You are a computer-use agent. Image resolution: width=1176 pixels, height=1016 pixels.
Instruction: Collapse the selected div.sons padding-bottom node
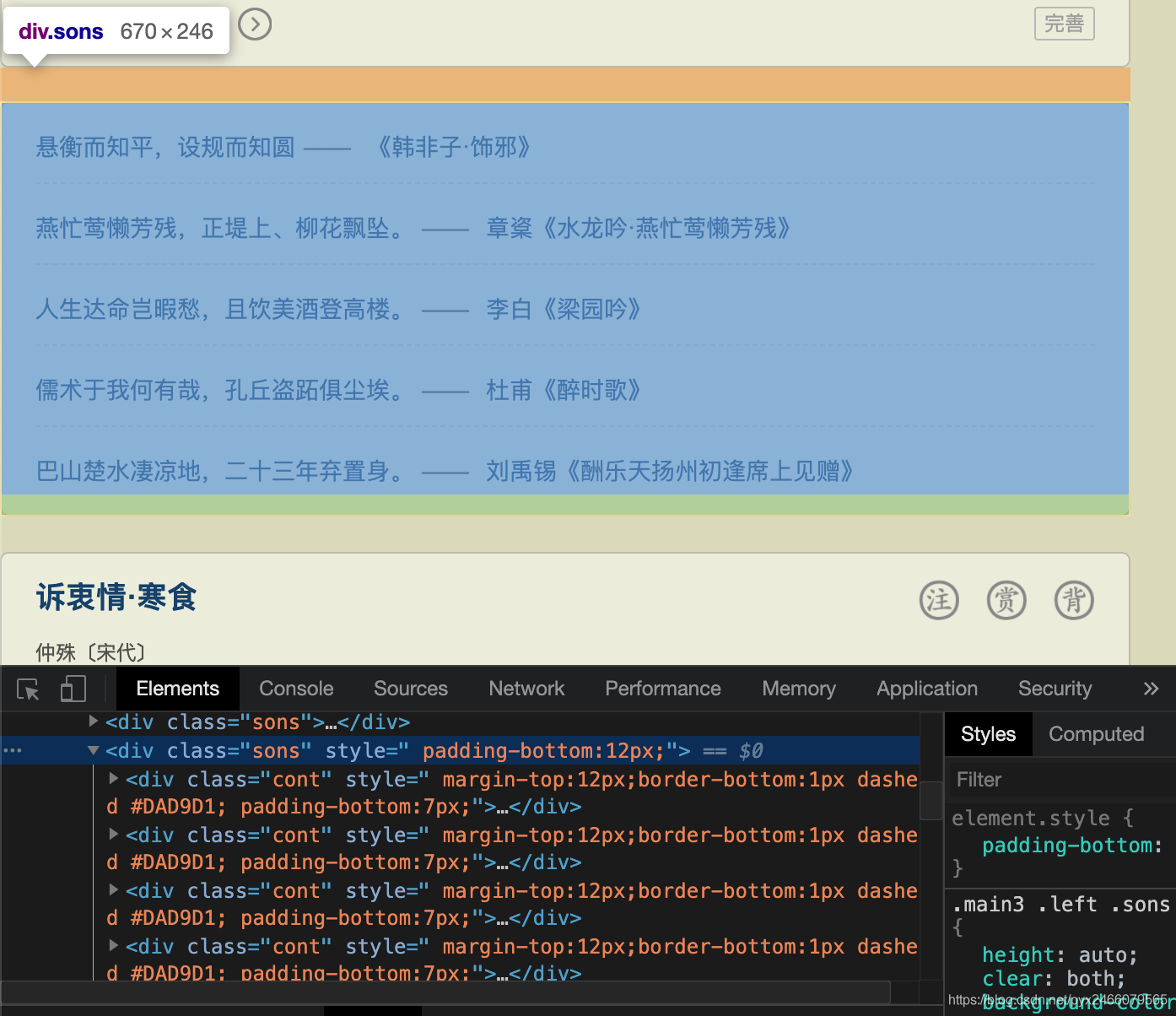click(94, 750)
